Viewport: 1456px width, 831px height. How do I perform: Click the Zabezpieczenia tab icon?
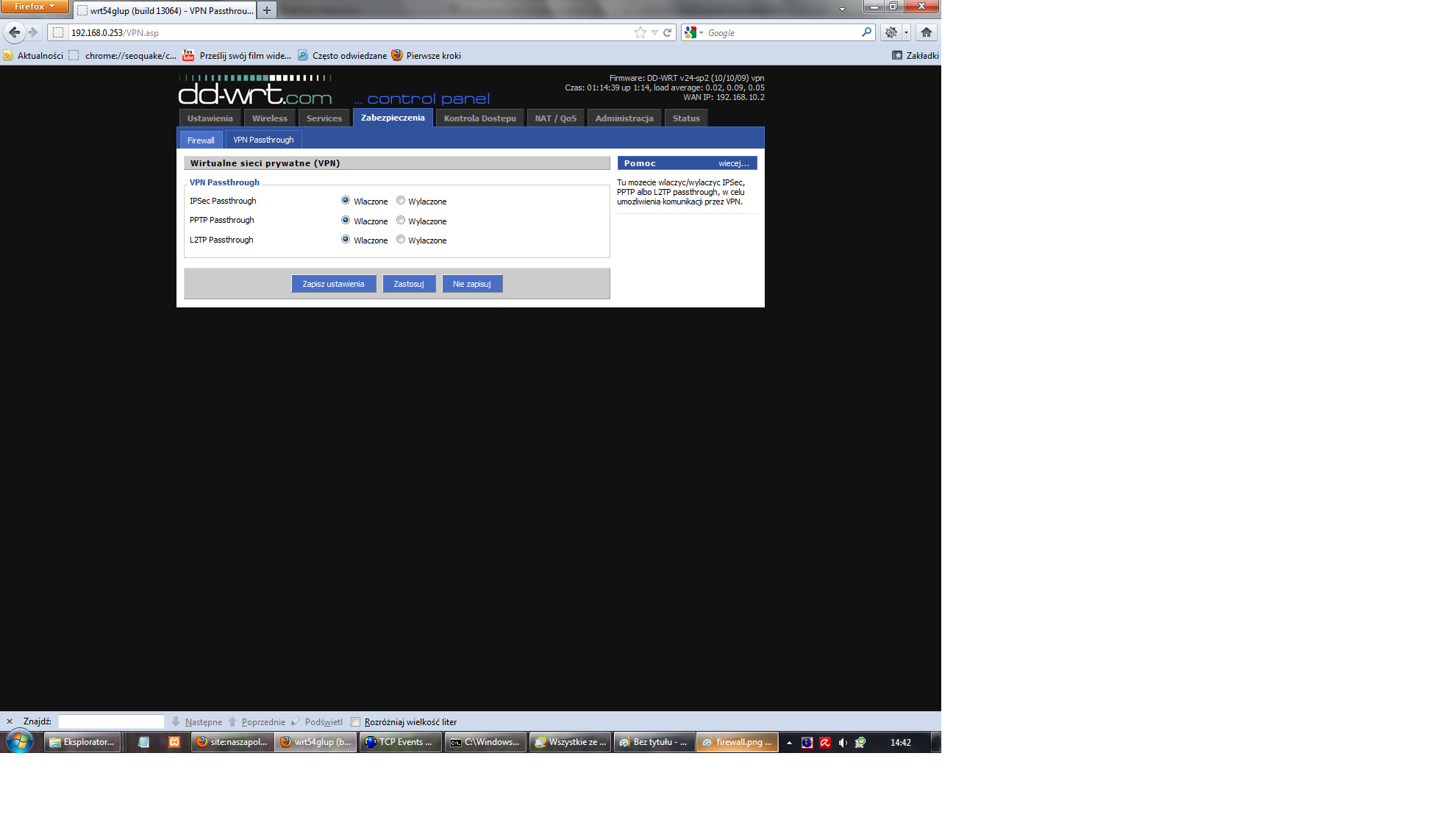(392, 118)
